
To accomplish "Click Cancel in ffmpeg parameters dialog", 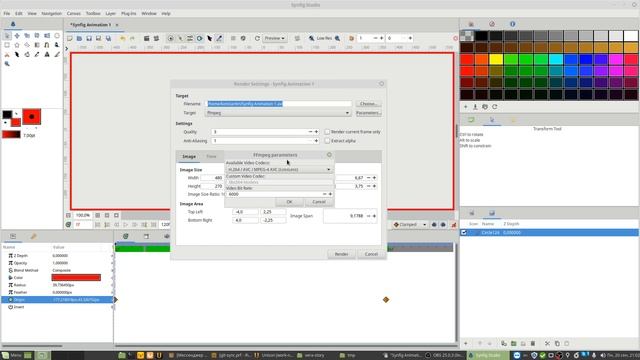I will [x=319, y=202].
